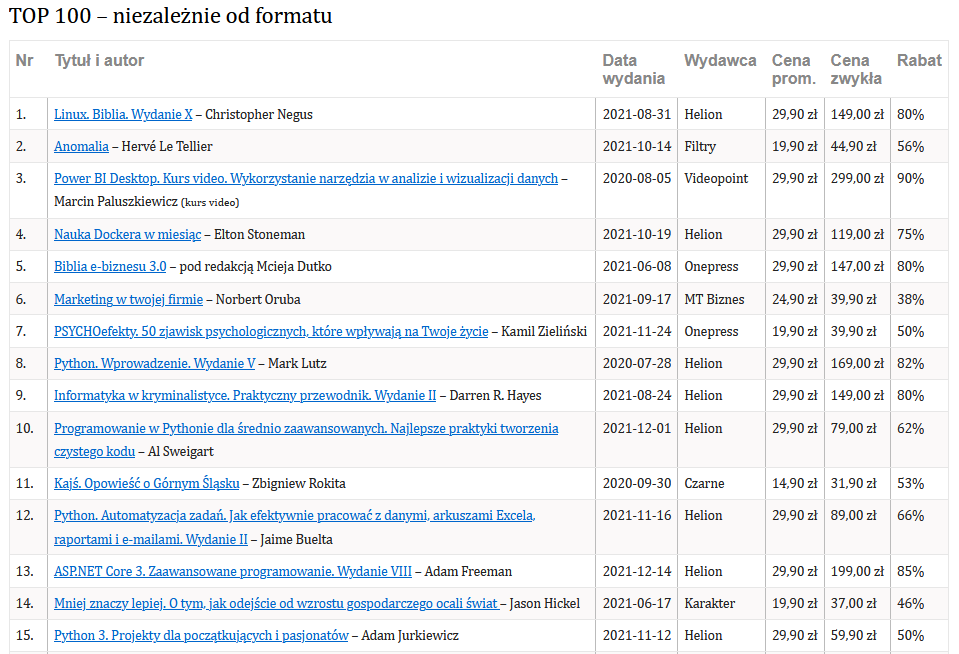The width and height of the screenshot is (959, 654).
Task: Click the 46% discount cell
Action: [910, 604]
